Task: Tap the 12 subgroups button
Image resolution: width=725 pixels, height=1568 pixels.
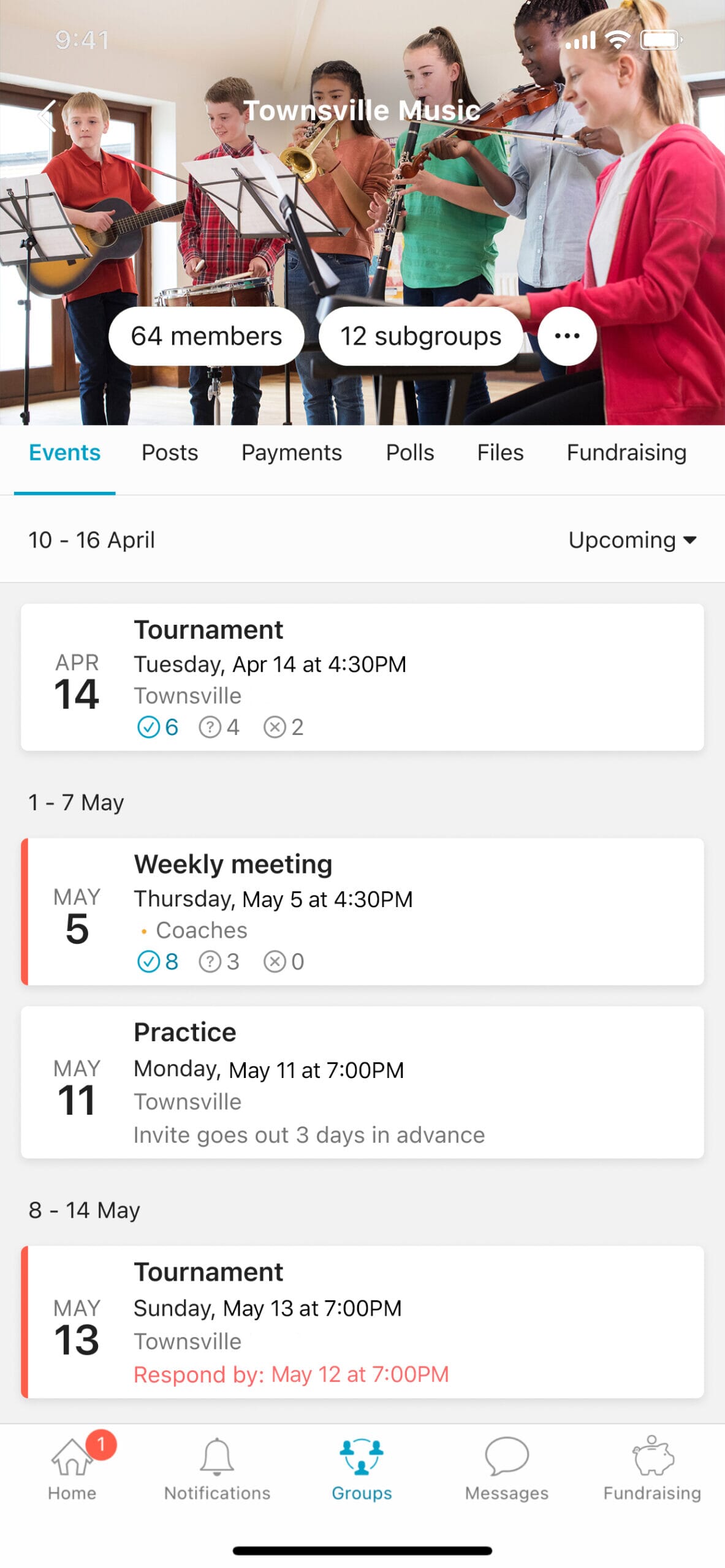Action: pos(420,336)
